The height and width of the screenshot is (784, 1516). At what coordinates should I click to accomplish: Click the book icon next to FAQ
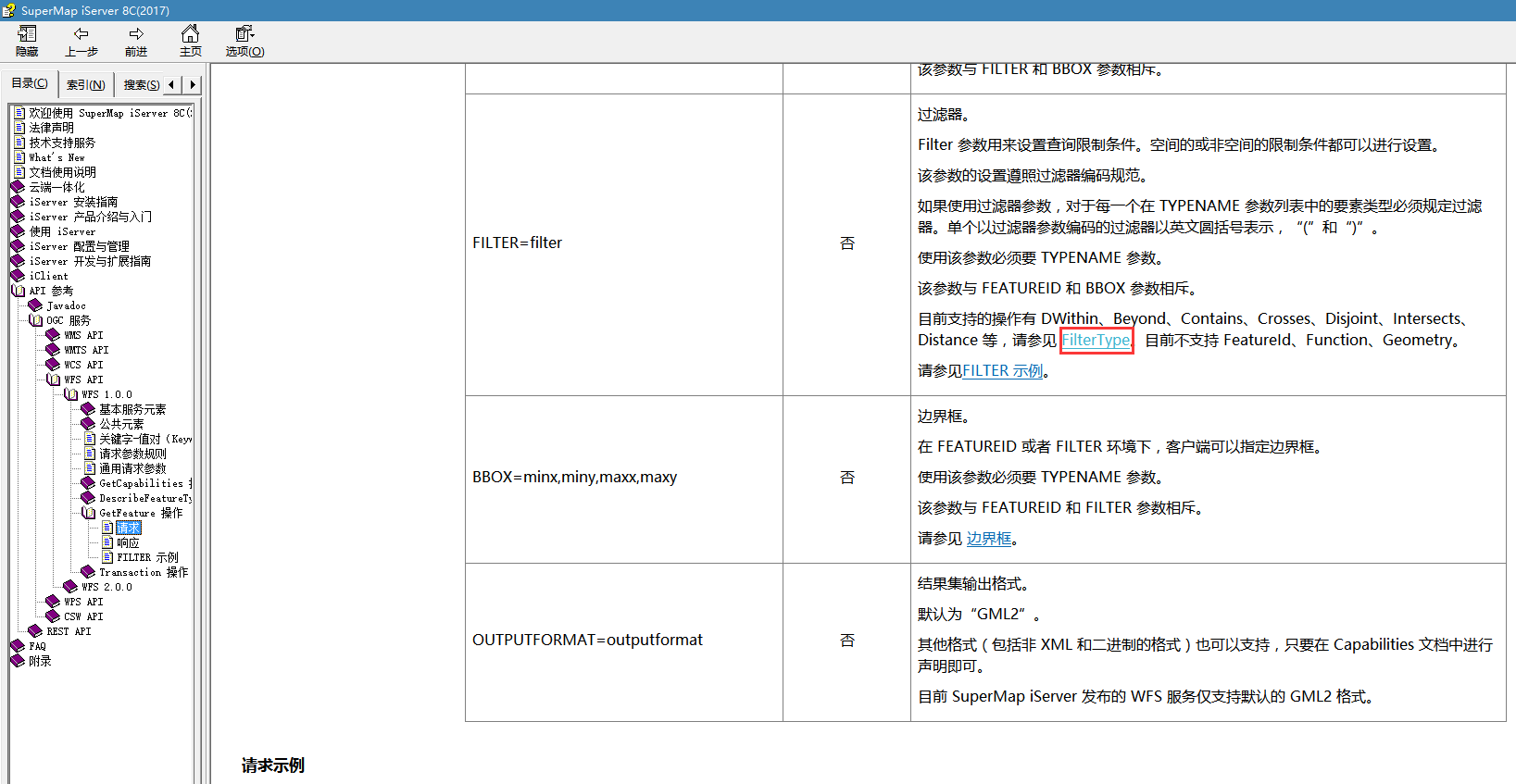[x=18, y=646]
